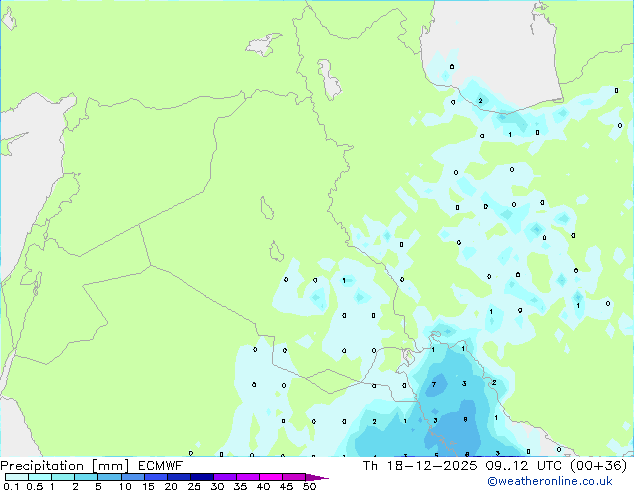Click the 35–40 mm legend color box
634x490 pixels.
(x=247, y=477)
